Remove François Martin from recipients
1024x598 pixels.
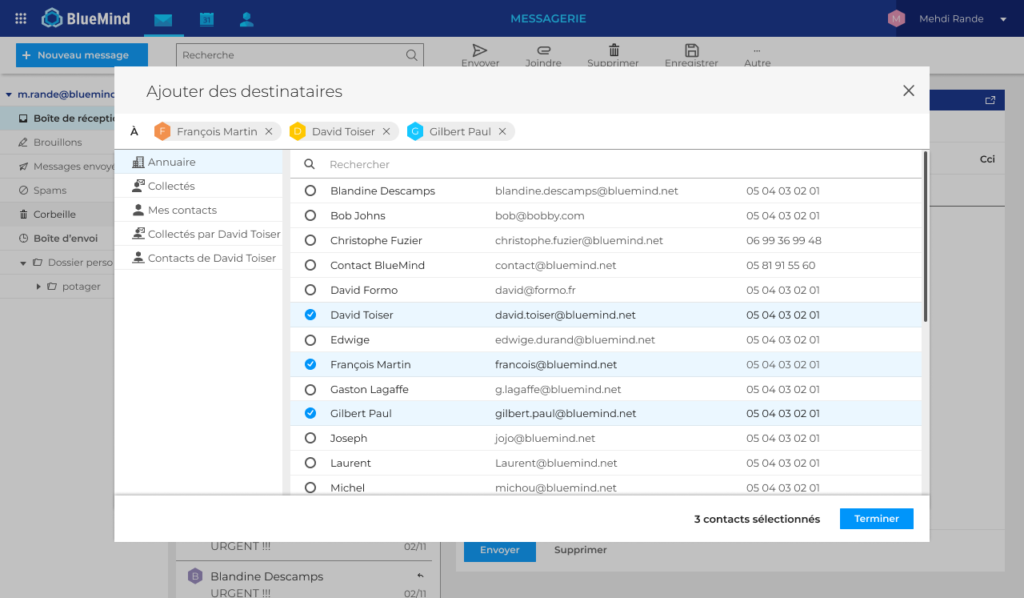click(268, 132)
